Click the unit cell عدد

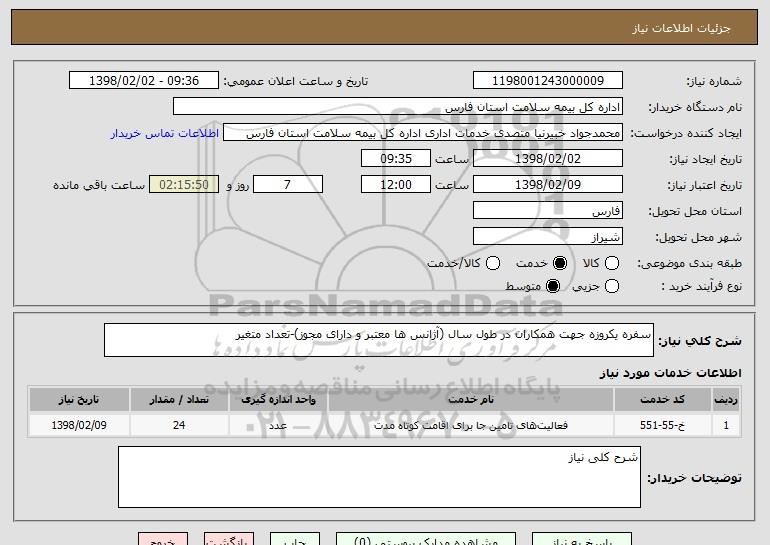click(278, 425)
